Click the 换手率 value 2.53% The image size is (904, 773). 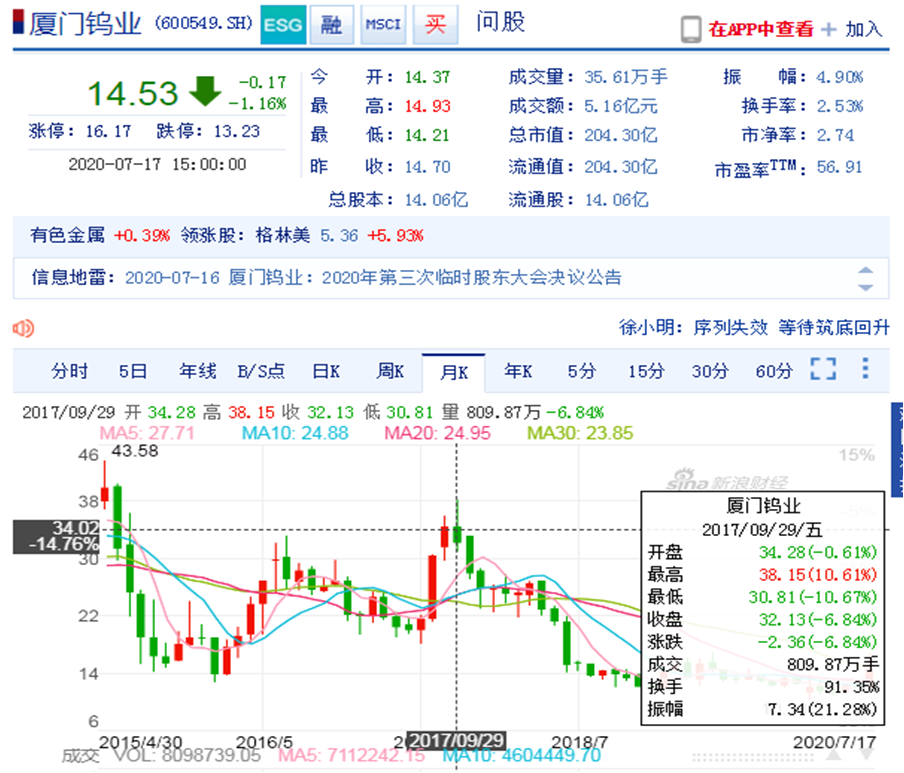point(839,106)
